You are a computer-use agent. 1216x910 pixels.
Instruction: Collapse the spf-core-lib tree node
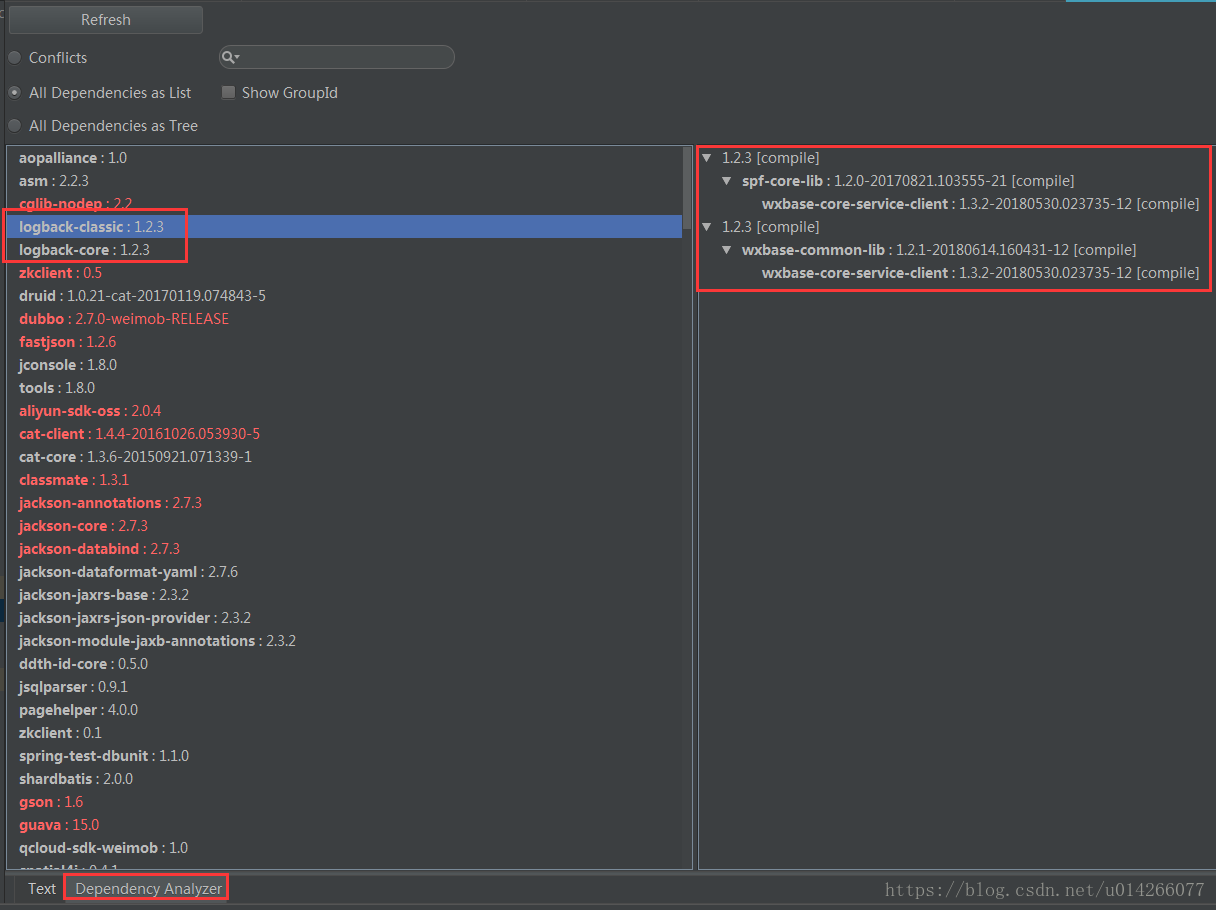(x=728, y=181)
